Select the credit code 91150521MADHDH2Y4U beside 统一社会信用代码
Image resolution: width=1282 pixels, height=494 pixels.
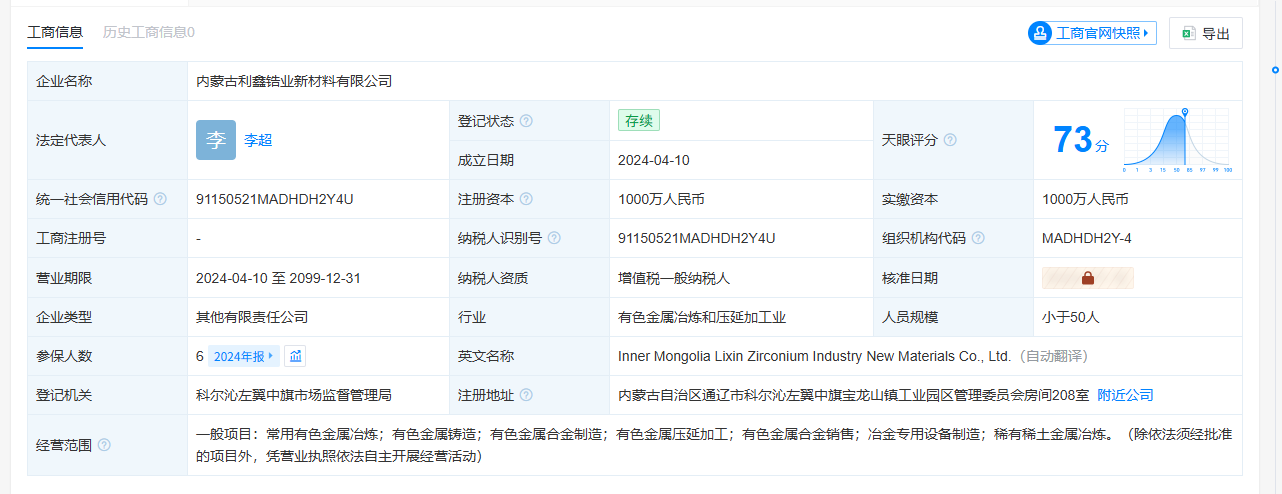click(x=275, y=199)
